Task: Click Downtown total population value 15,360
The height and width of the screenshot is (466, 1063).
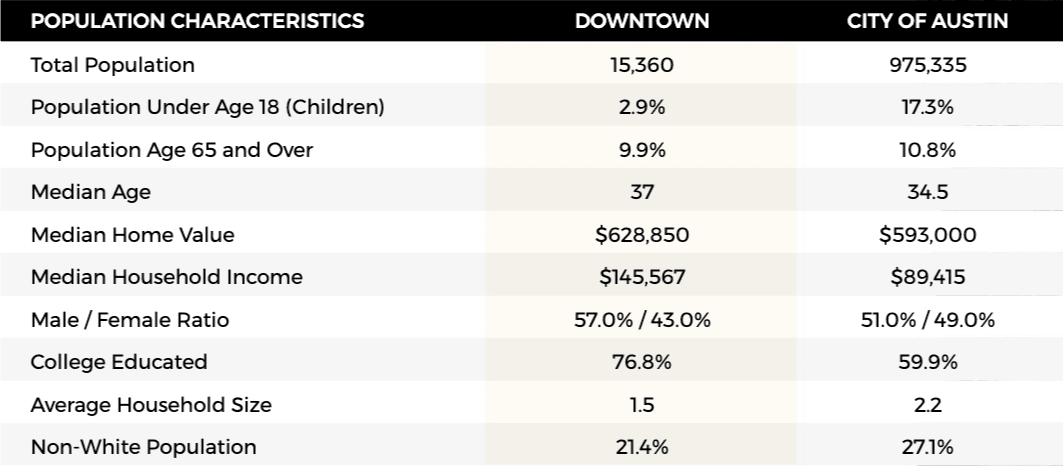Action: 642,65
